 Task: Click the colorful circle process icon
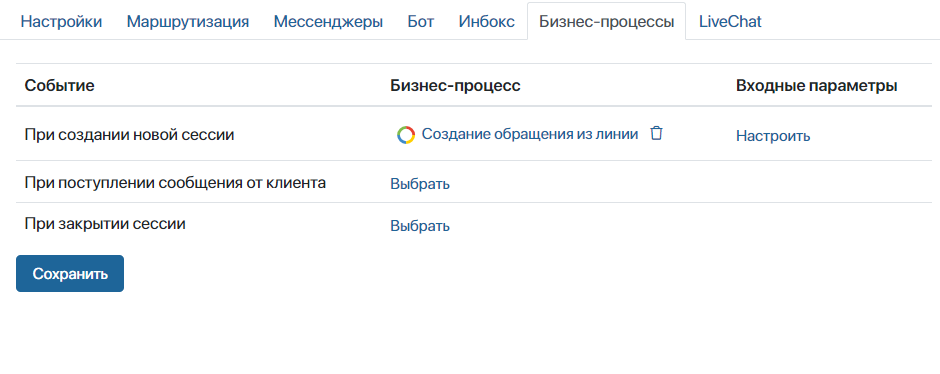[x=406, y=135]
